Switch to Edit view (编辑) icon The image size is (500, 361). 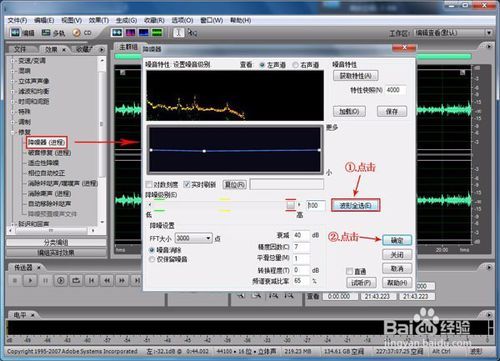pyautogui.click(x=15, y=32)
